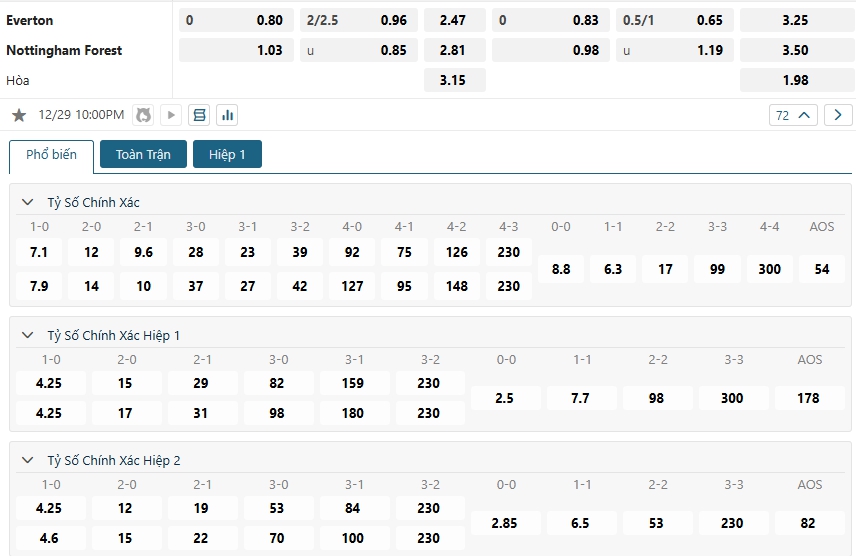Select the Phổ biến tab
Image resolution: width=856 pixels, height=556 pixels.
[x=51, y=155]
